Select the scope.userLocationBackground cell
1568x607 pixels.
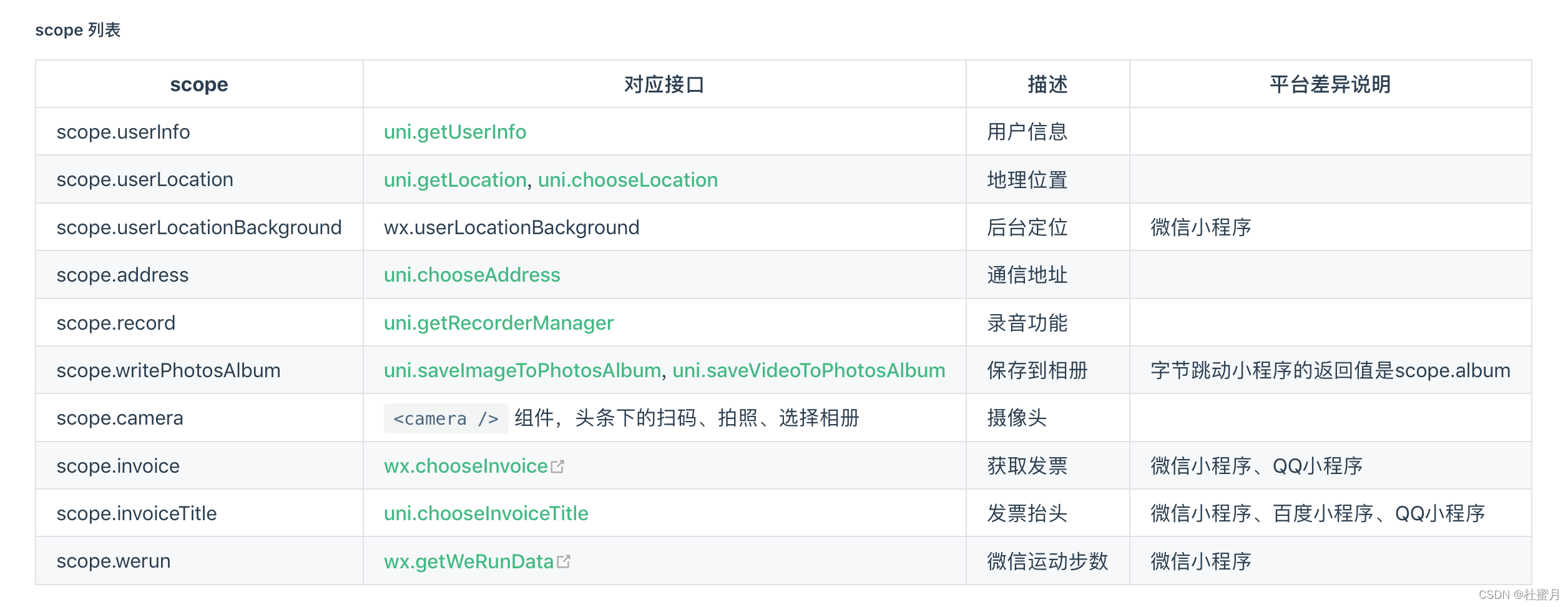[x=199, y=227]
